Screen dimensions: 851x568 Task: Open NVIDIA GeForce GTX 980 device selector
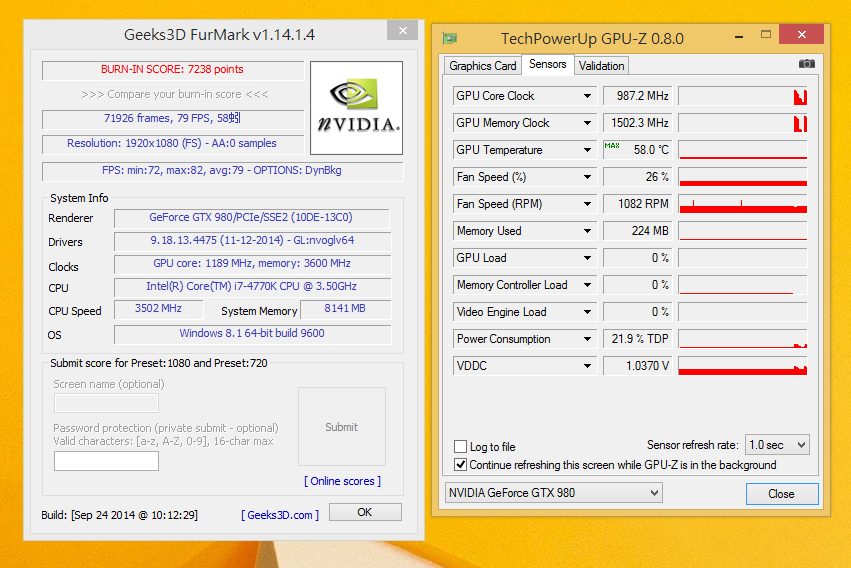click(x=554, y=493)
